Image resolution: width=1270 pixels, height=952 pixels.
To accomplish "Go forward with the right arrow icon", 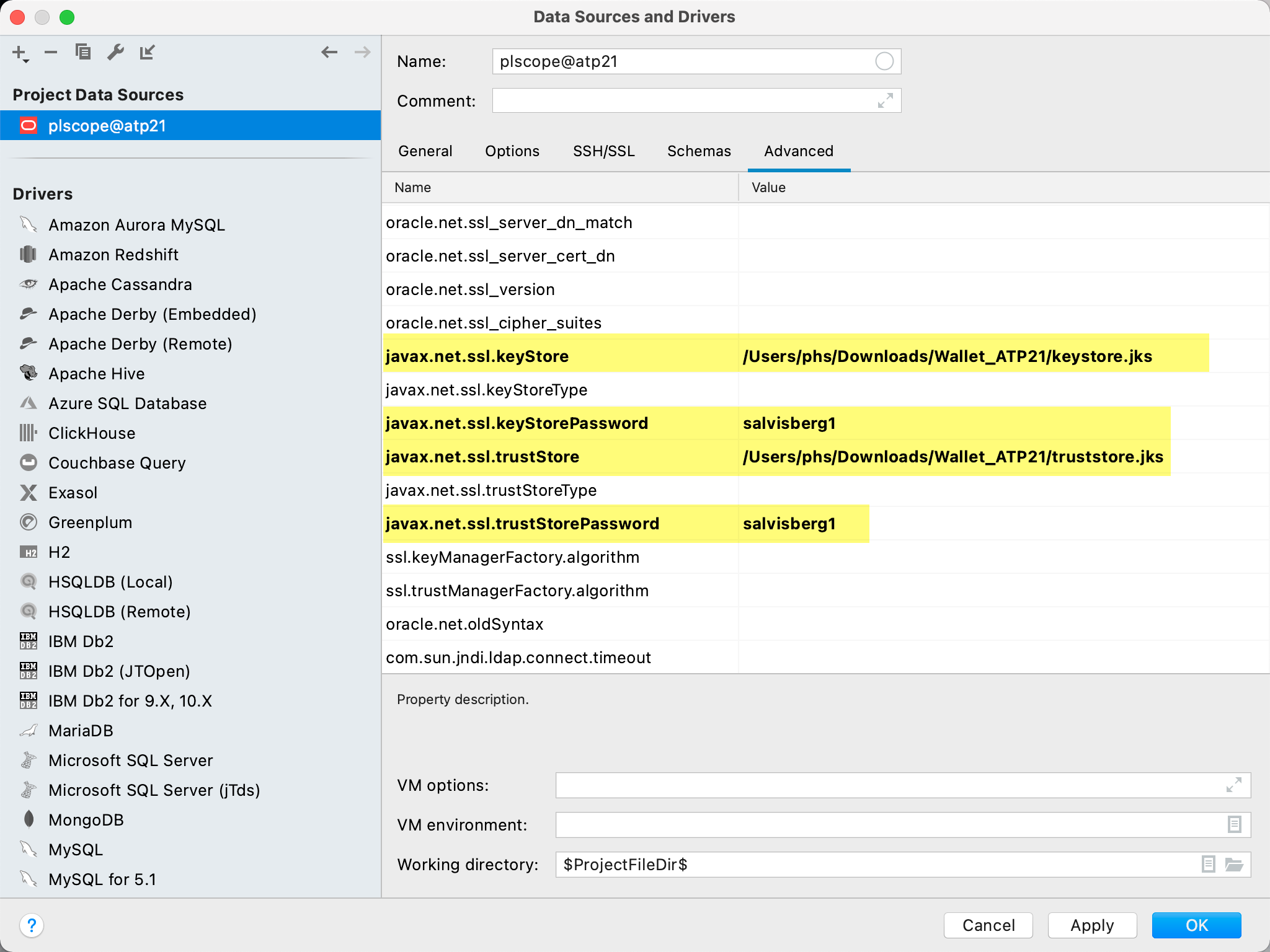I will click(362, 52).
